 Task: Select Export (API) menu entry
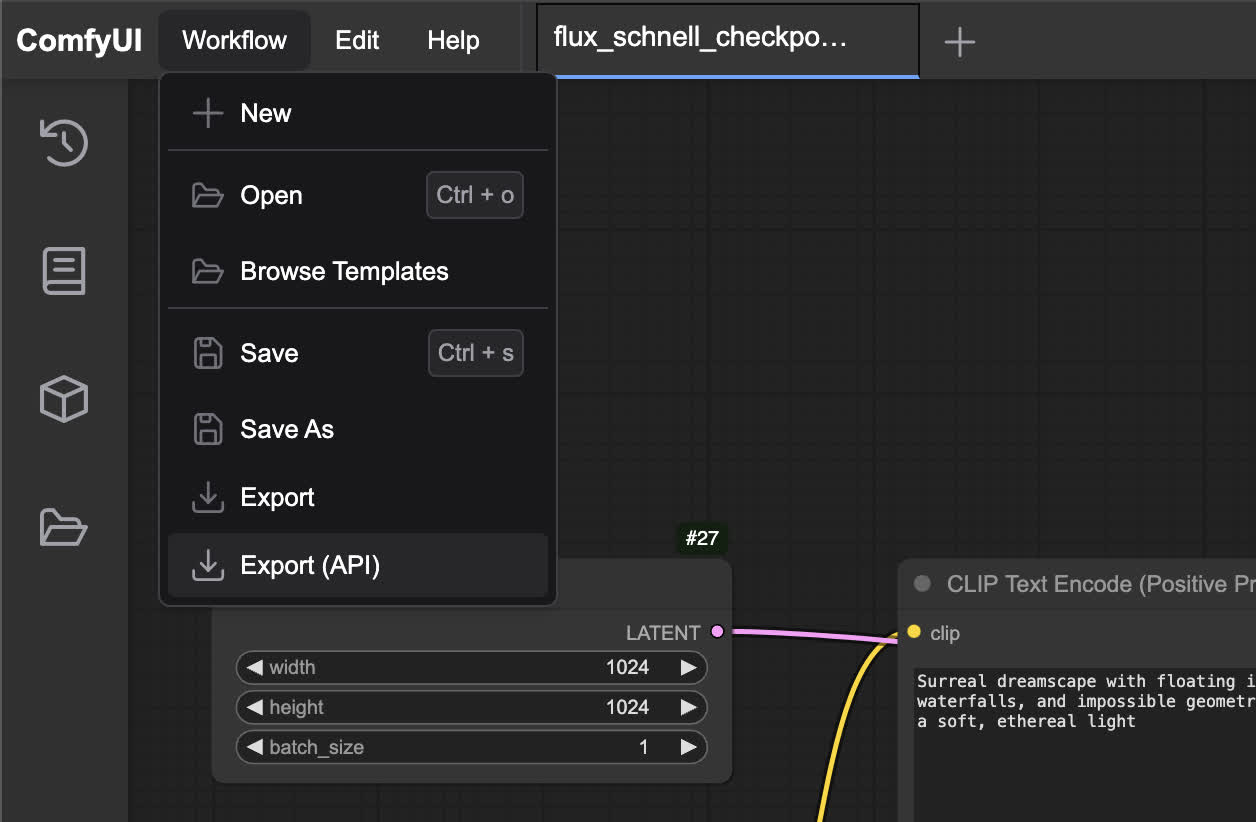click(x=358, y=565)
